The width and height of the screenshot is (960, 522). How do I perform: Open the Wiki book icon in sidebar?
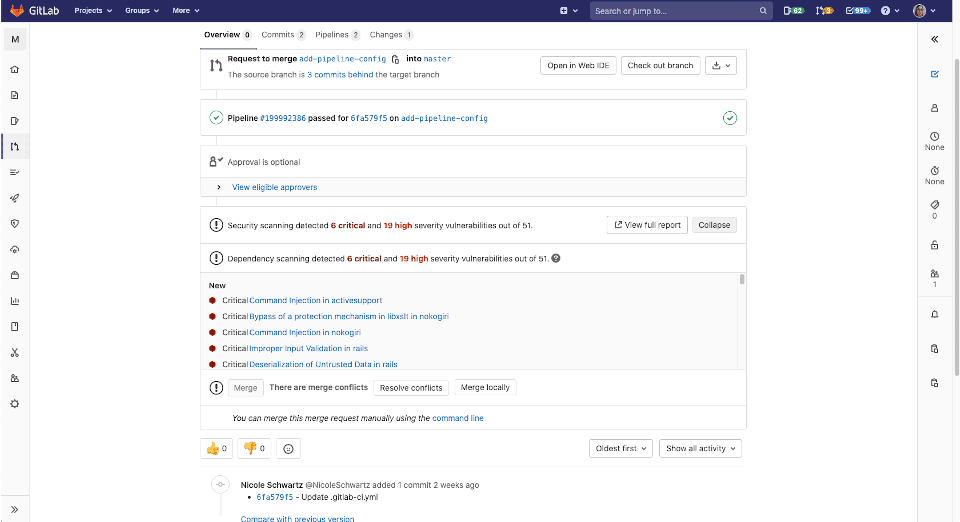click(15, 326)
